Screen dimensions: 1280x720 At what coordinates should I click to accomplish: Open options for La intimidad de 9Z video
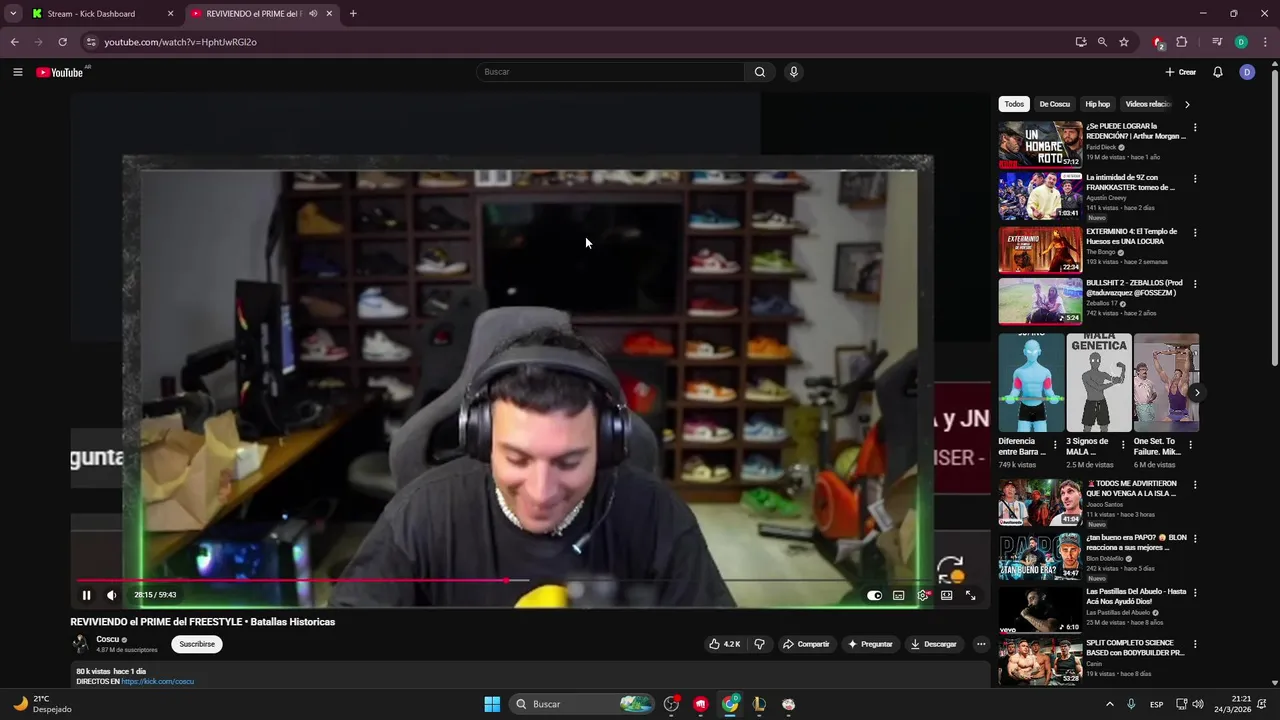(1195, 179)
